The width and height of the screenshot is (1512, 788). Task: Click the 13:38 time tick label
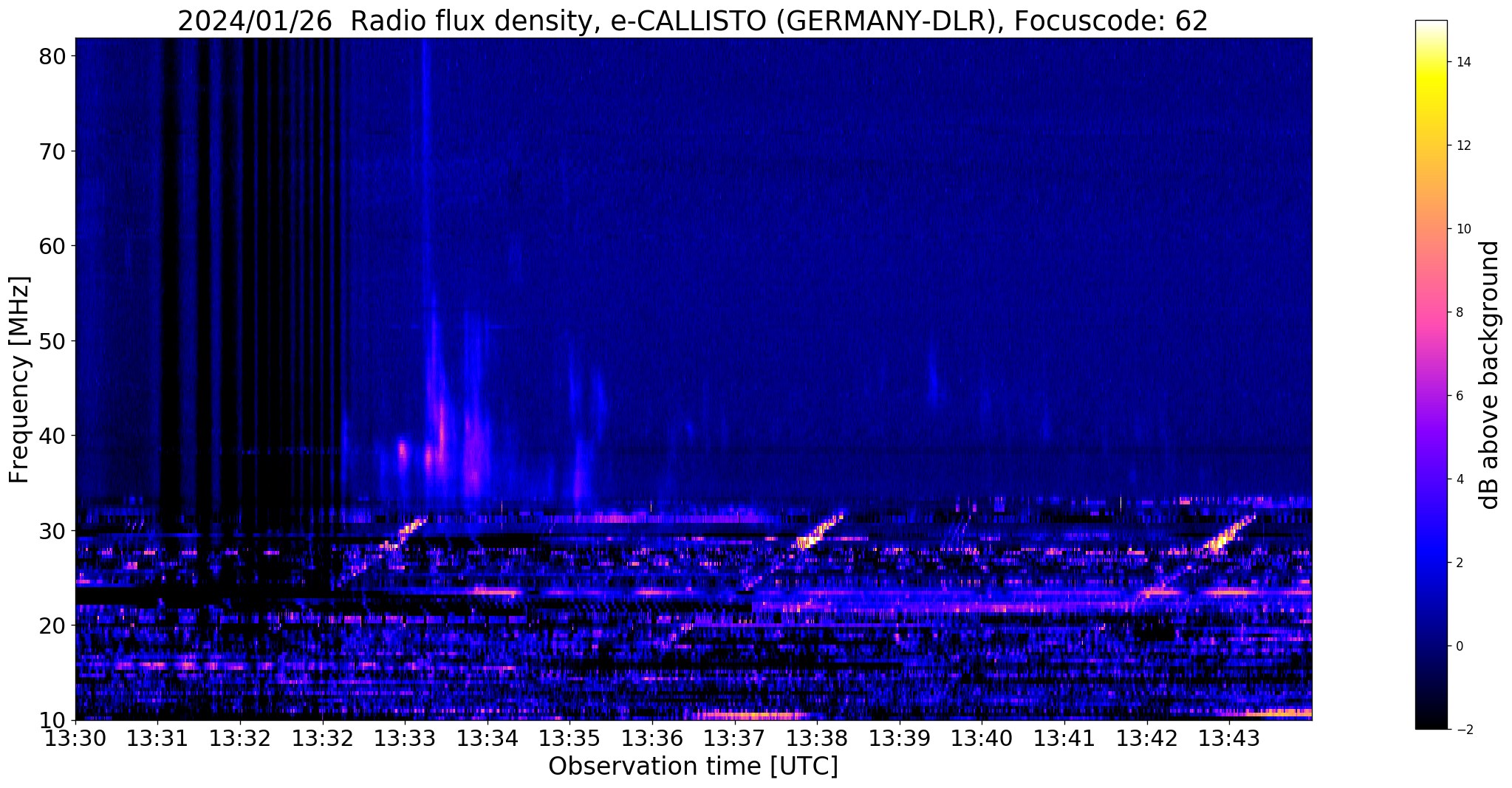coord(817,739)
